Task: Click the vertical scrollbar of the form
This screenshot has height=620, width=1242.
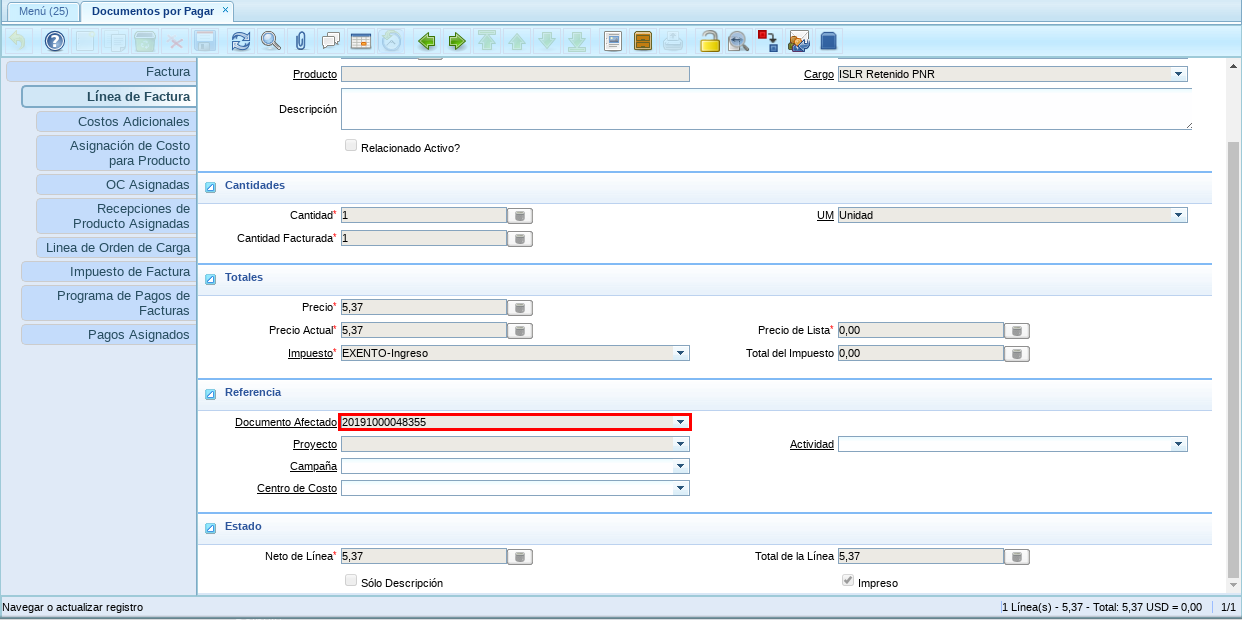Action: (1233, 360)
